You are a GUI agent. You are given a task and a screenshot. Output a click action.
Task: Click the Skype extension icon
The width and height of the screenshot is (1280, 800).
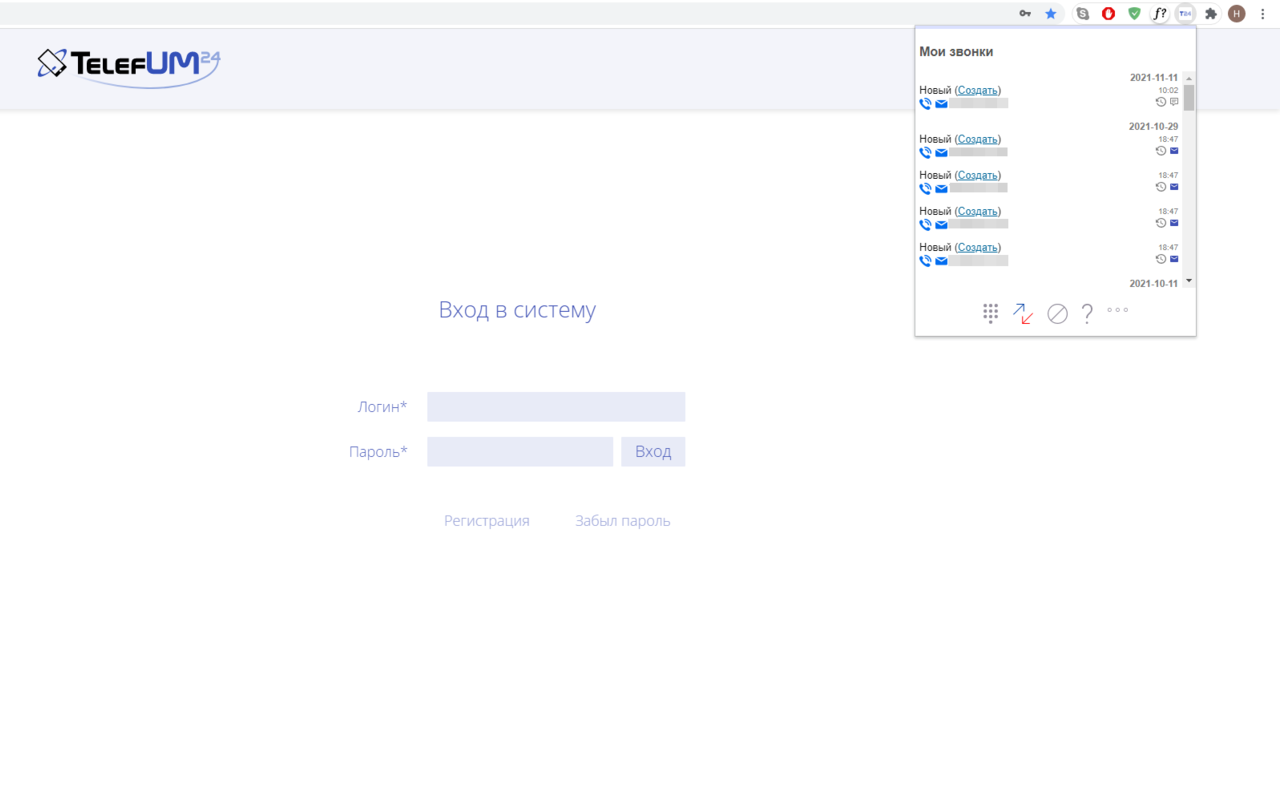(1082, 14)
